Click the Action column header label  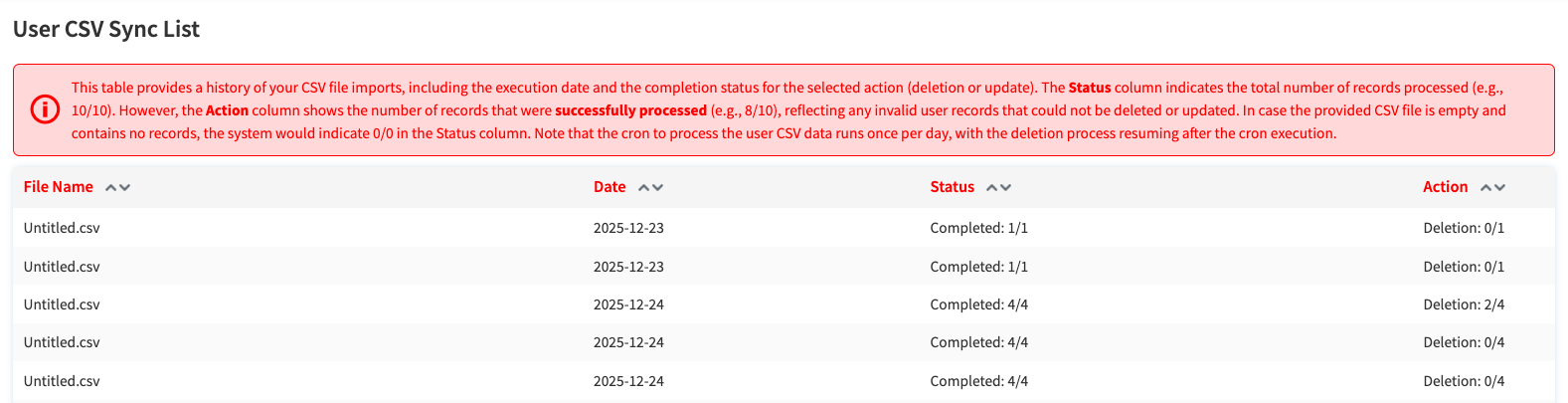tap(1445, 187)
